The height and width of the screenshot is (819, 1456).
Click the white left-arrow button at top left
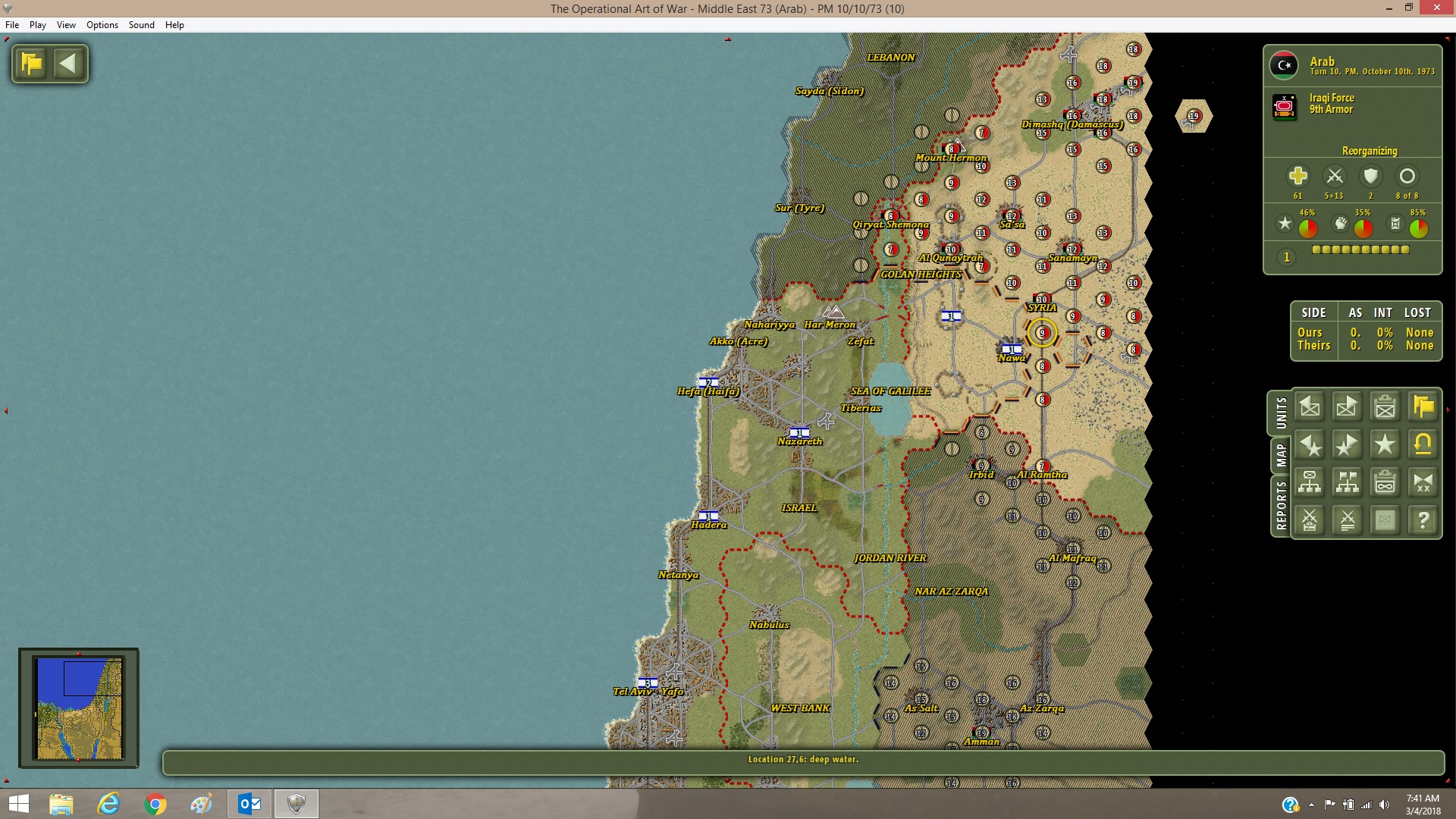(x=67, y=63)
